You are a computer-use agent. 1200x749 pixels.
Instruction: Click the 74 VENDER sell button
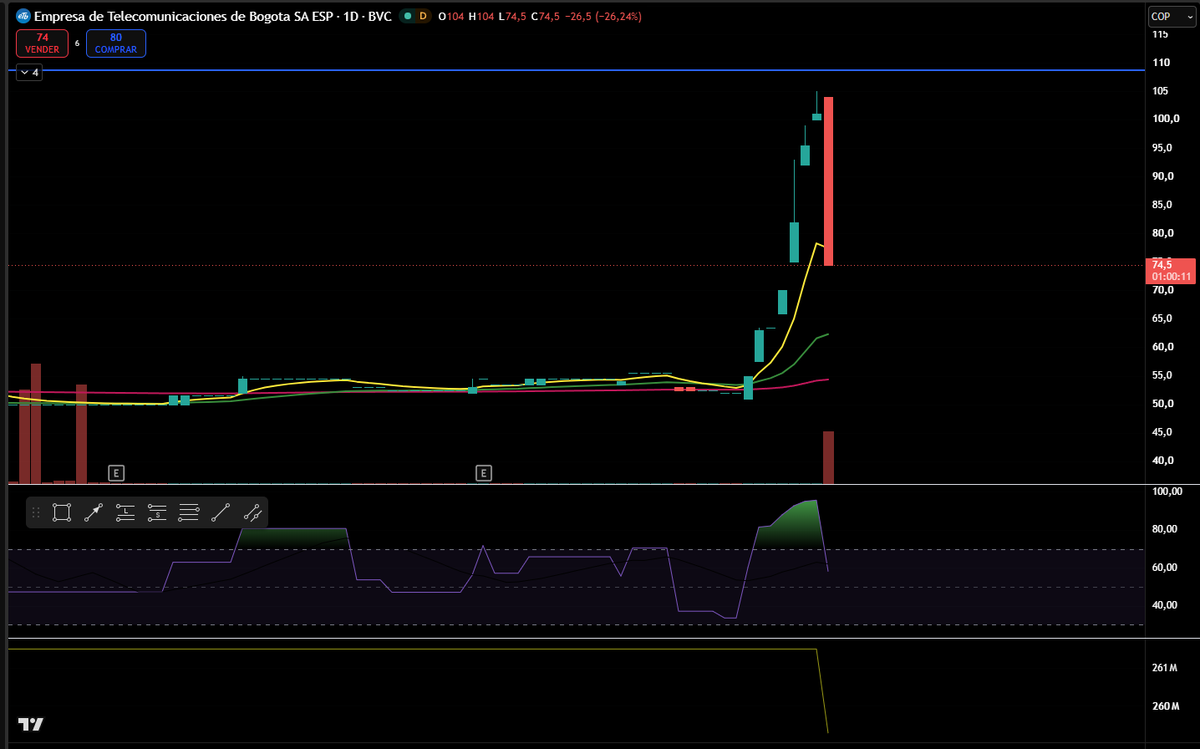pyautogui.click(x=42, y=43)
